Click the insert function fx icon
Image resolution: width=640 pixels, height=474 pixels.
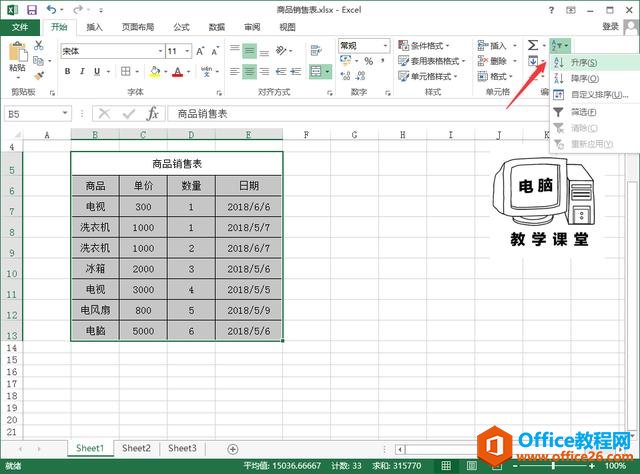click(153, 113)
